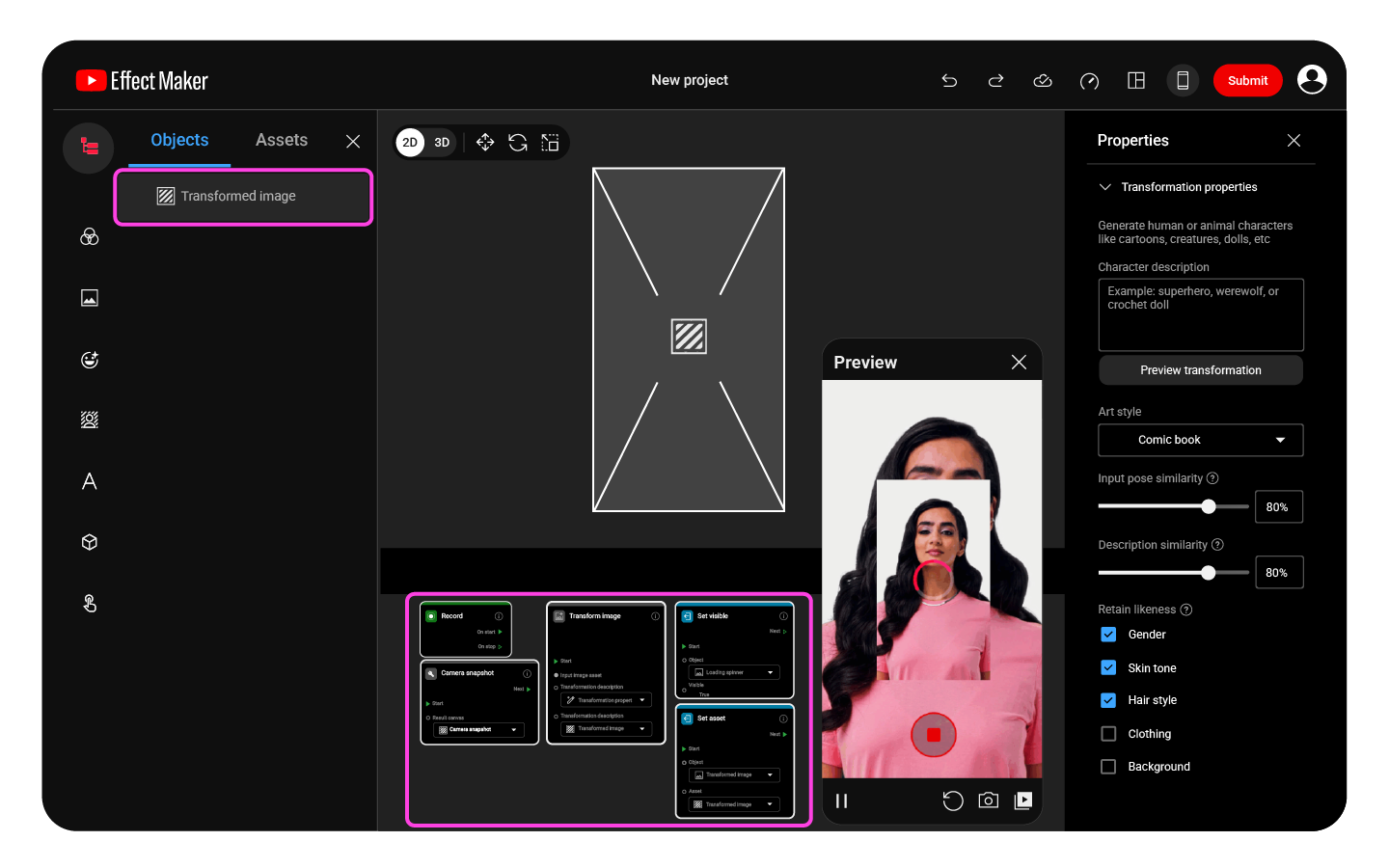Enable the Background checkbox
The image size is (1389, 868).
coord(1108,767)
